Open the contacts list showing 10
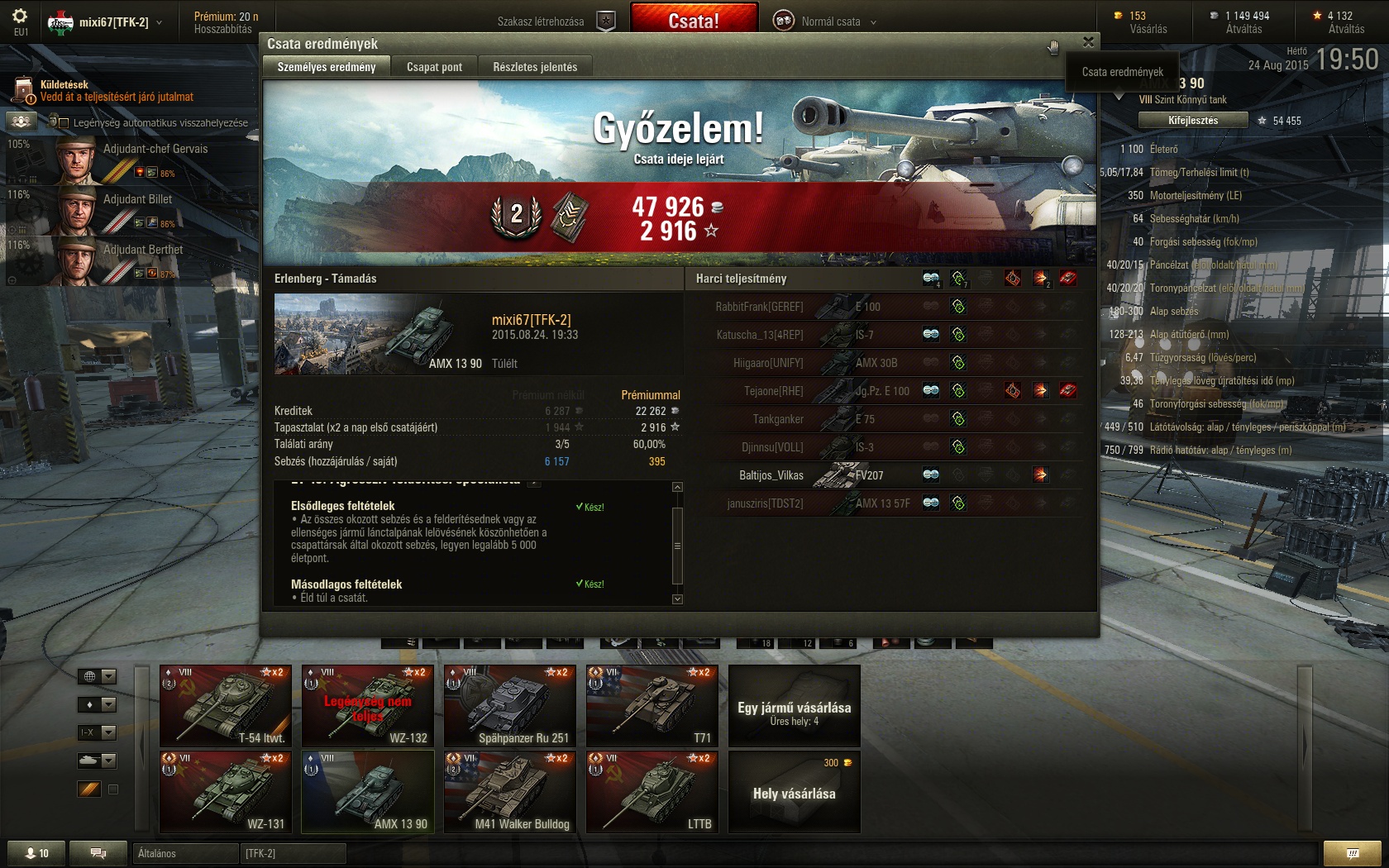This screenshot has width=1389, height=868. click(37, 853)
